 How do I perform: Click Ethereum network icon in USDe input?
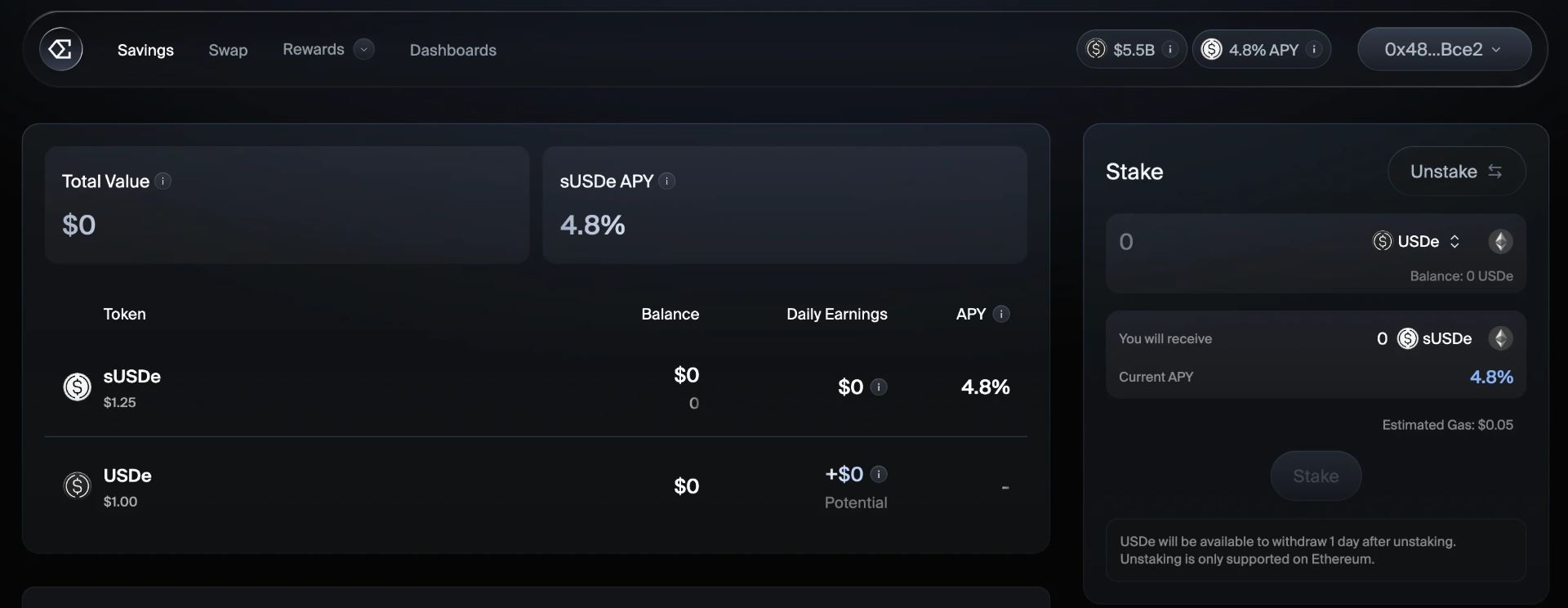tap(1500, 241)
